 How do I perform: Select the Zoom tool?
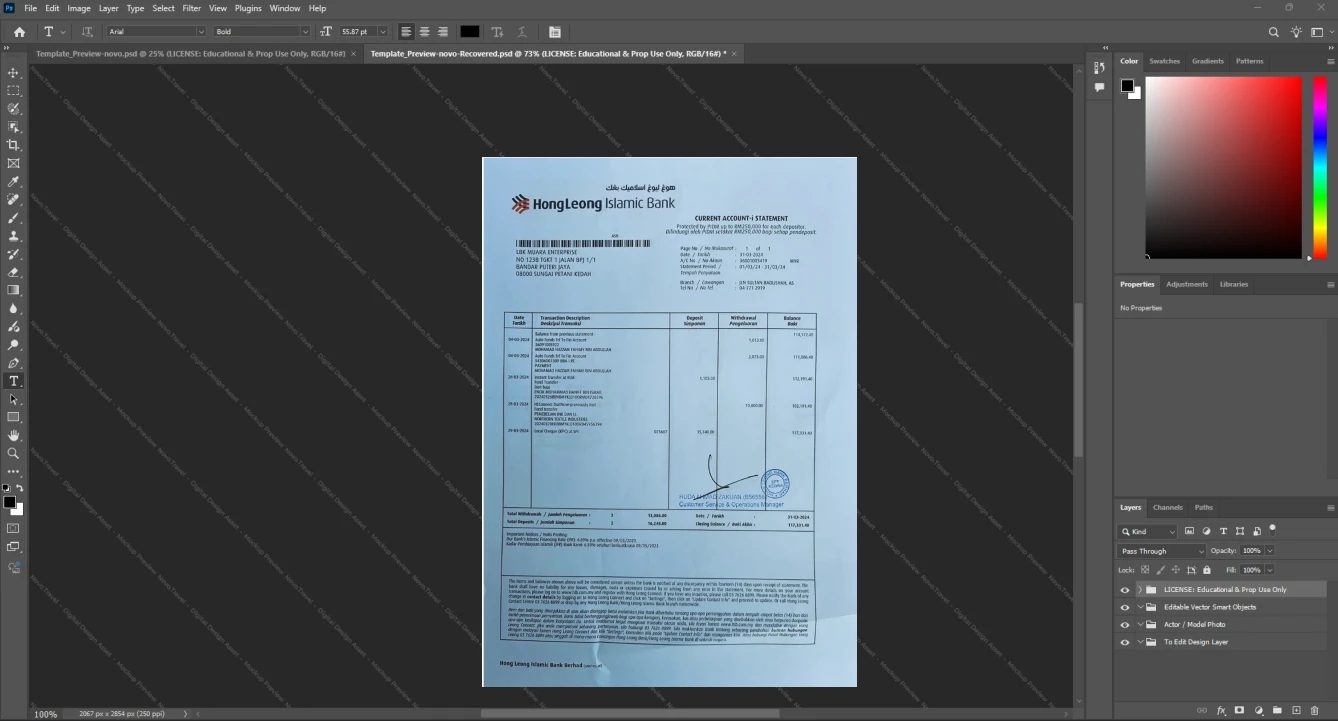click(x=14, y=453)
